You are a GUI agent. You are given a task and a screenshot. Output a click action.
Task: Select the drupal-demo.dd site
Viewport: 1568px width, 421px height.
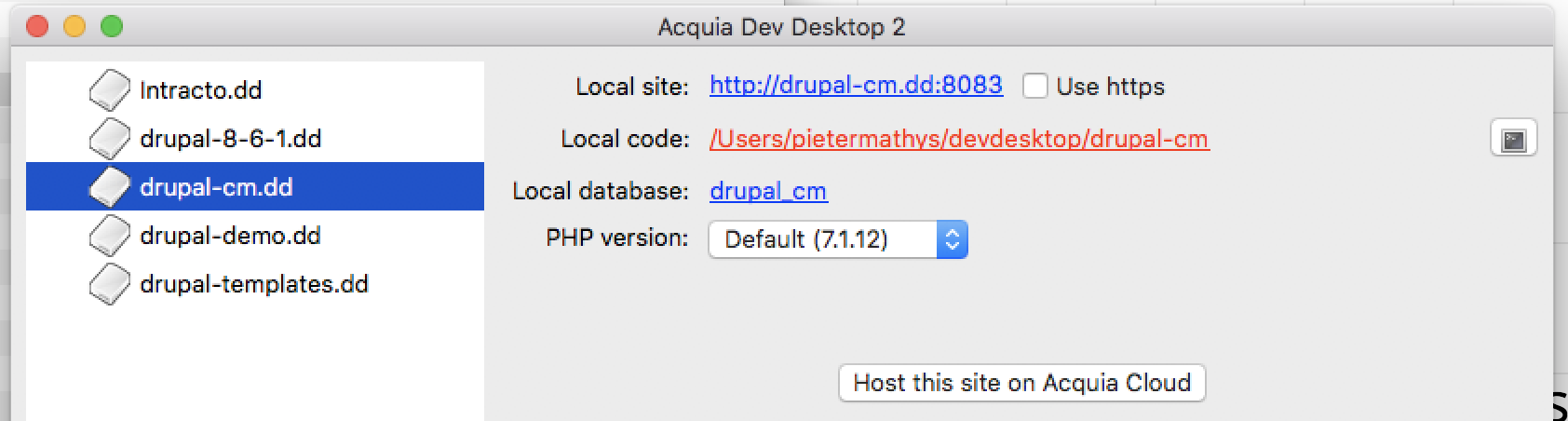tap(255, 236)
